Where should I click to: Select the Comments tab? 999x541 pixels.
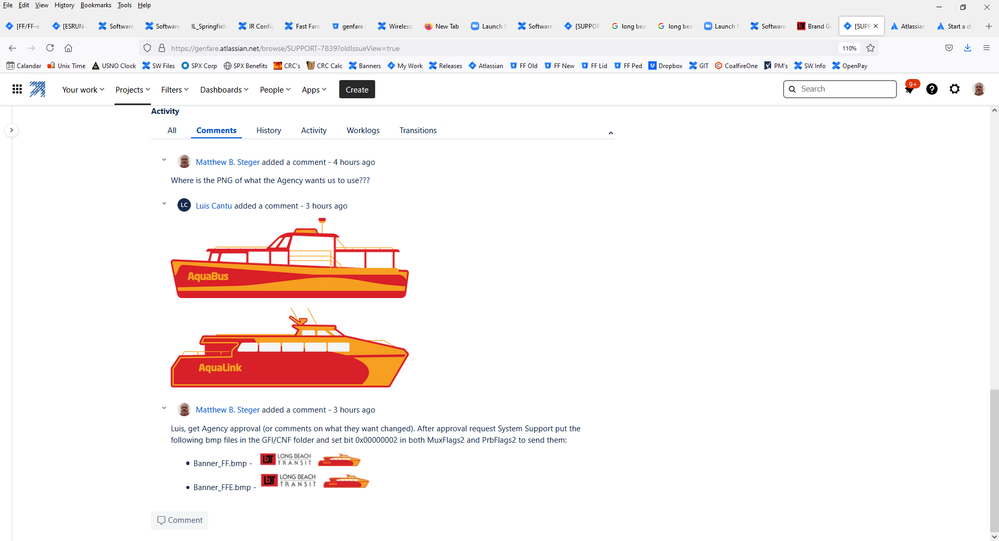(216, 130)
